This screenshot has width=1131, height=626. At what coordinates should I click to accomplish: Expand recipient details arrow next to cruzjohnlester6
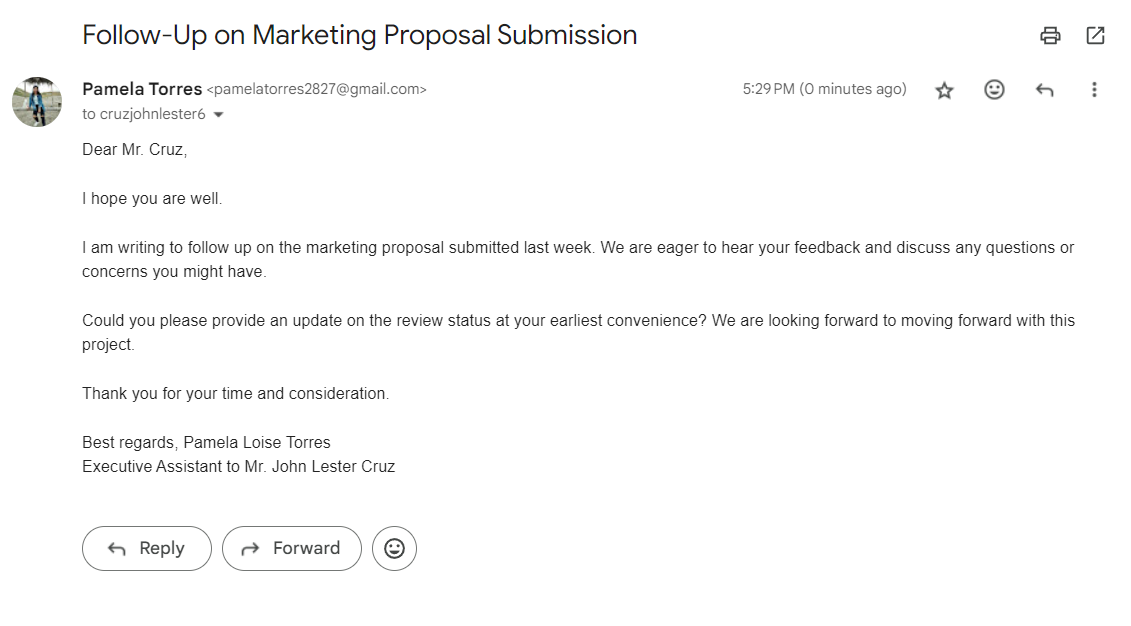[219, 115]
